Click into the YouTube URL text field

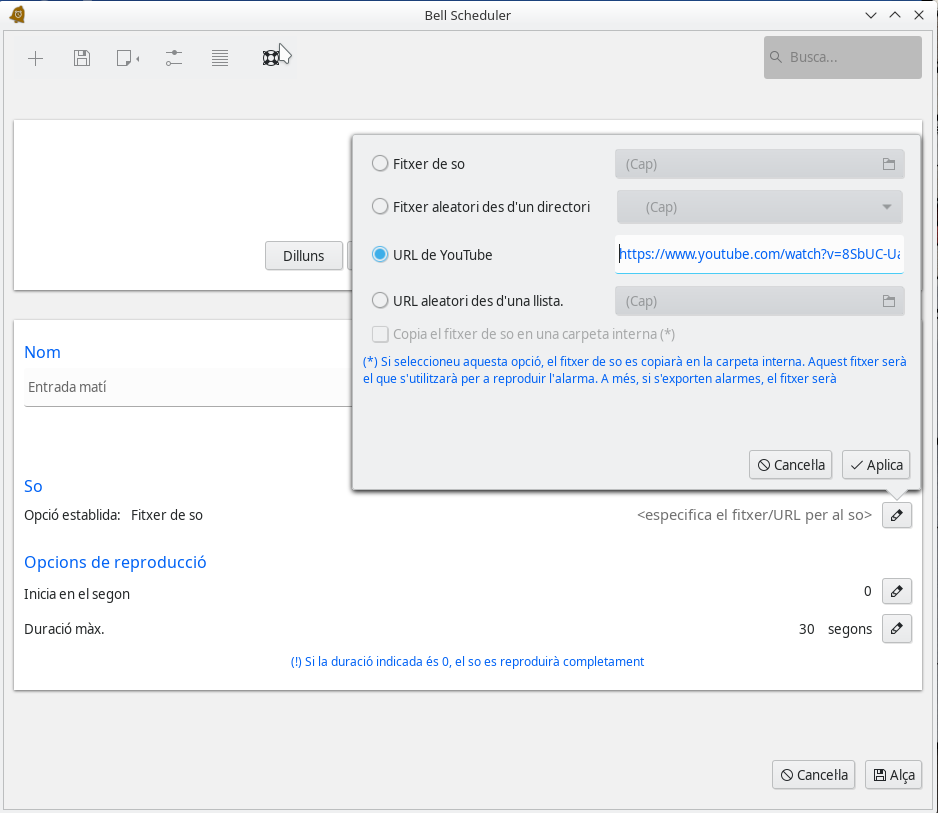pyautogui.click(x=760, y=255)
